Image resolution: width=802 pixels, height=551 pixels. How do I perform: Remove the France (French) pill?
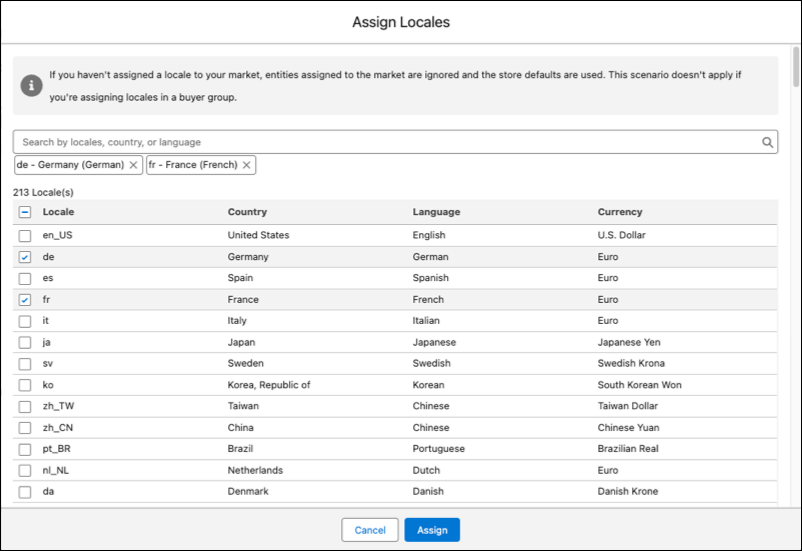pyautogui.click(x=247, y=165)
